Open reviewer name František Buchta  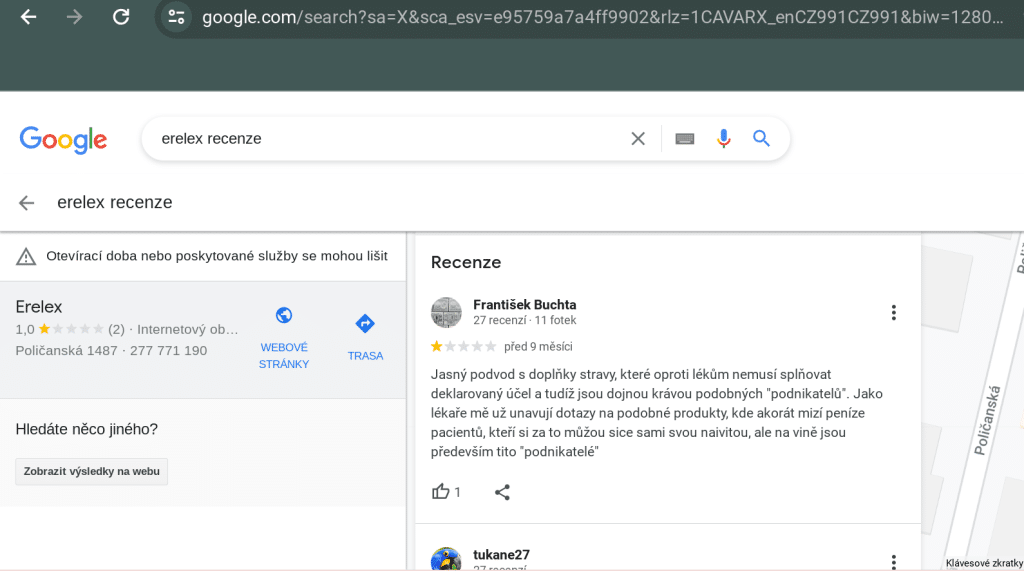click(524, 304)
